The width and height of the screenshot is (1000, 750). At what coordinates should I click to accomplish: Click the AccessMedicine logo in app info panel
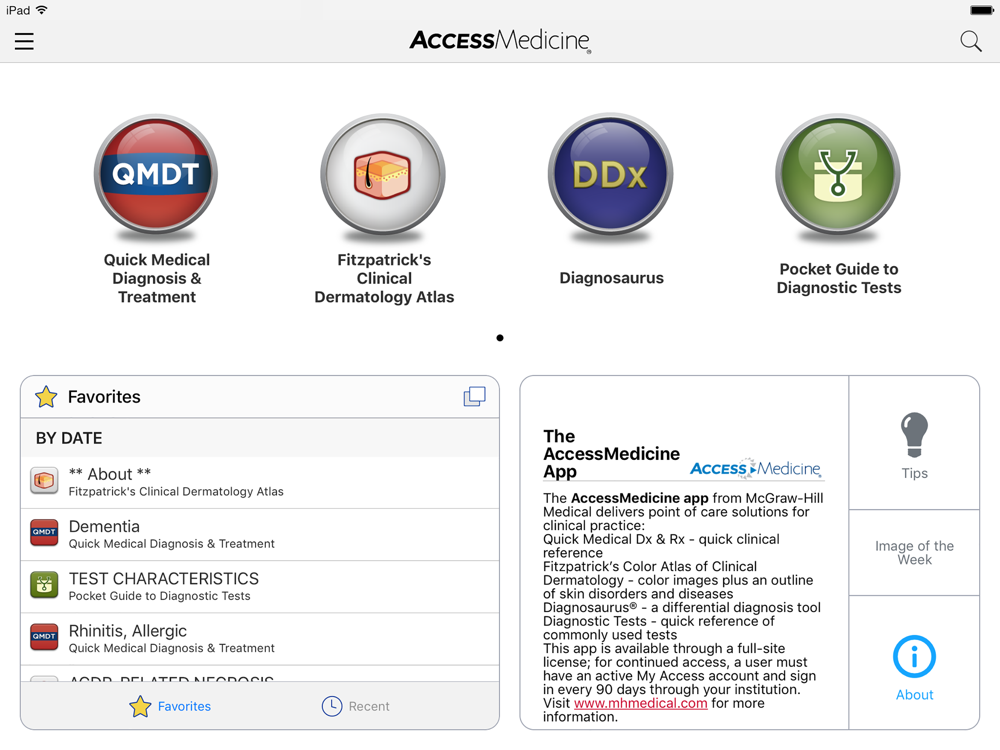756,468
